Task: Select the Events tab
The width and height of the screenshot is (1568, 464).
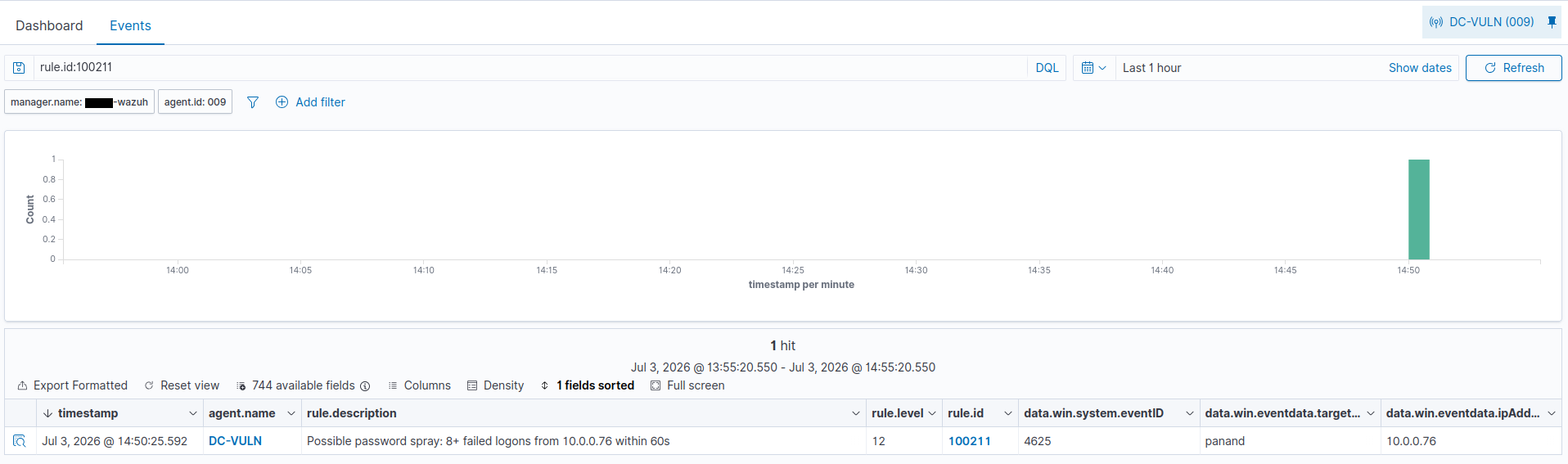Action: pos(130,25)
